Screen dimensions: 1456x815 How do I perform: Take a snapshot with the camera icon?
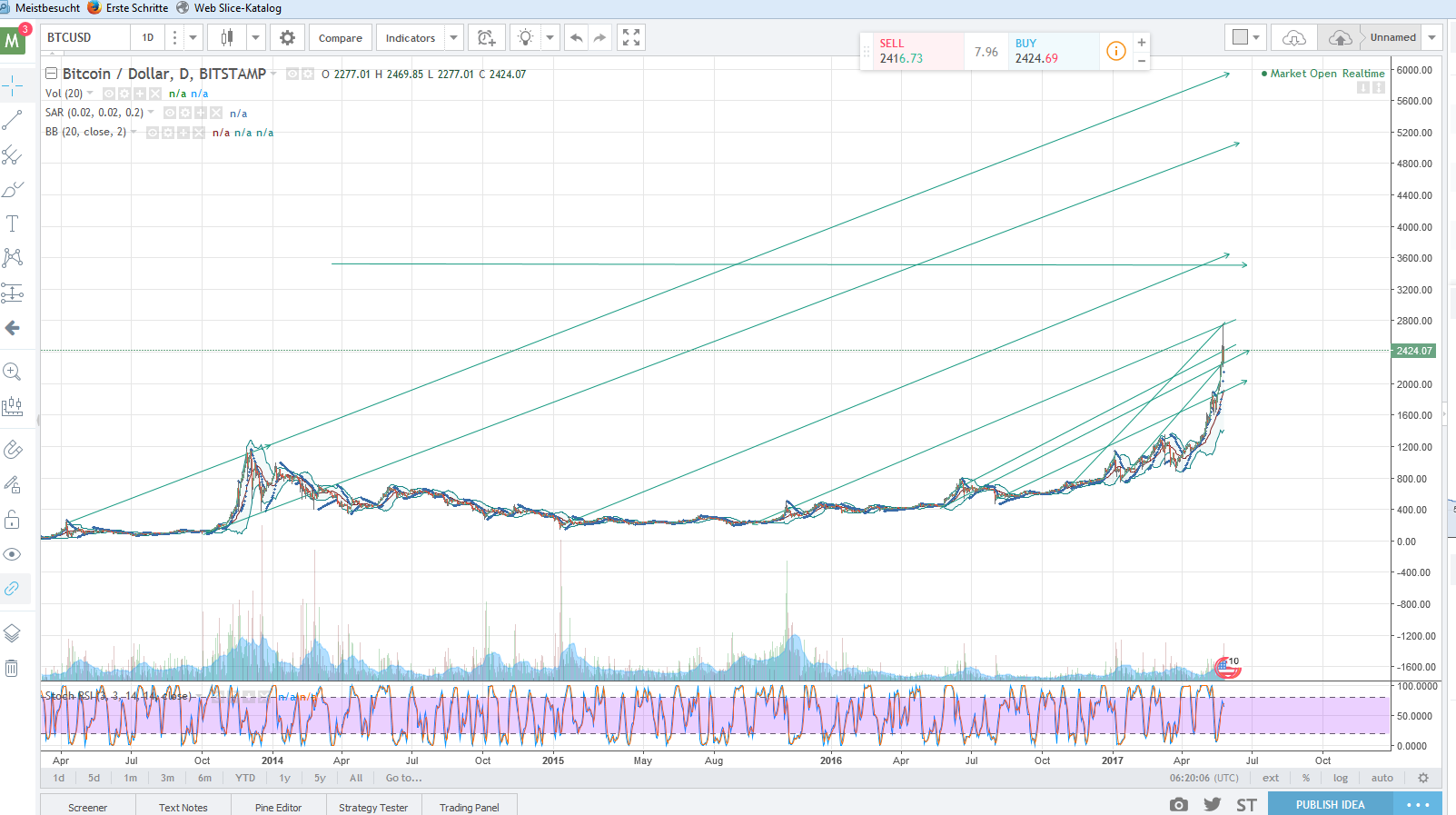tap(1179, 804)
